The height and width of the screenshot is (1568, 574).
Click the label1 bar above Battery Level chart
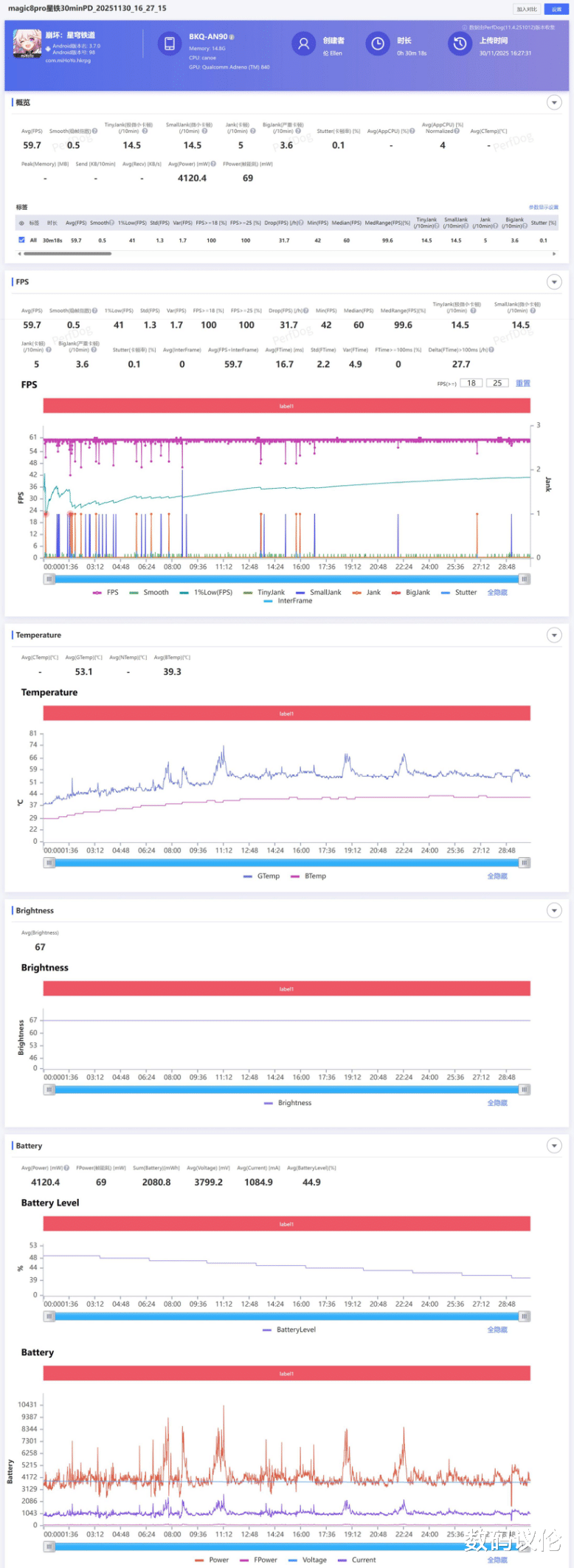pyautogui.click(x=286, y=1224)
